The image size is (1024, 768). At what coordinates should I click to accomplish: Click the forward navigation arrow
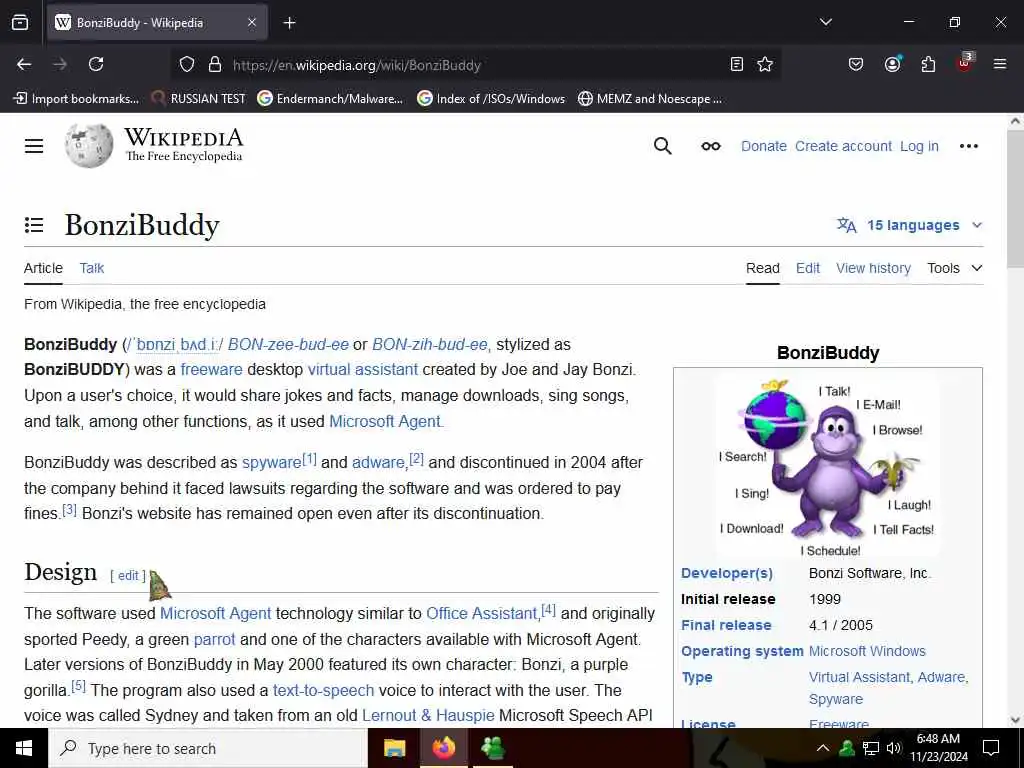(x=60, y=64)
